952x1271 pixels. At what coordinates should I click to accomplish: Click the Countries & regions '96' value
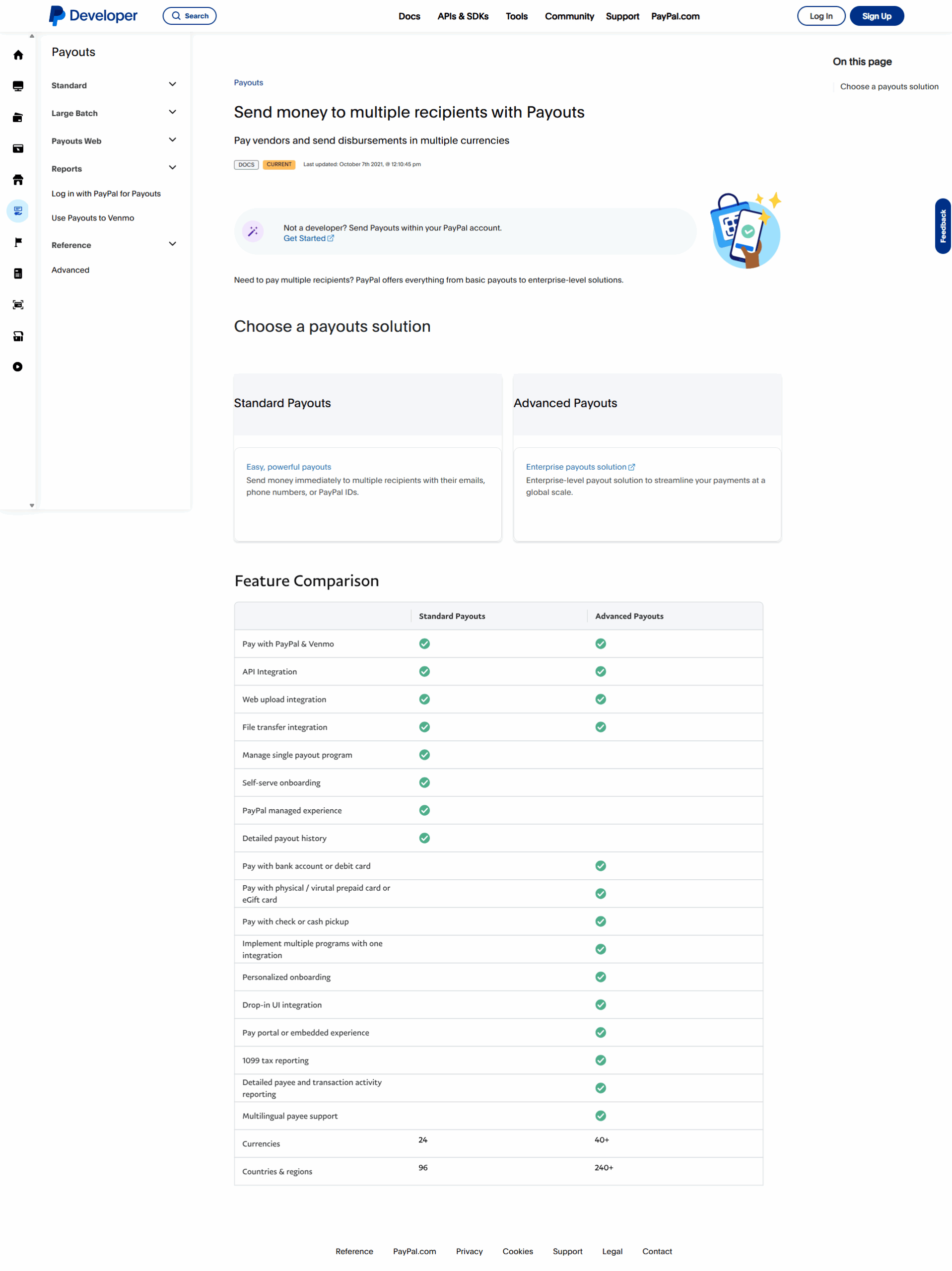pos(423,1167)
